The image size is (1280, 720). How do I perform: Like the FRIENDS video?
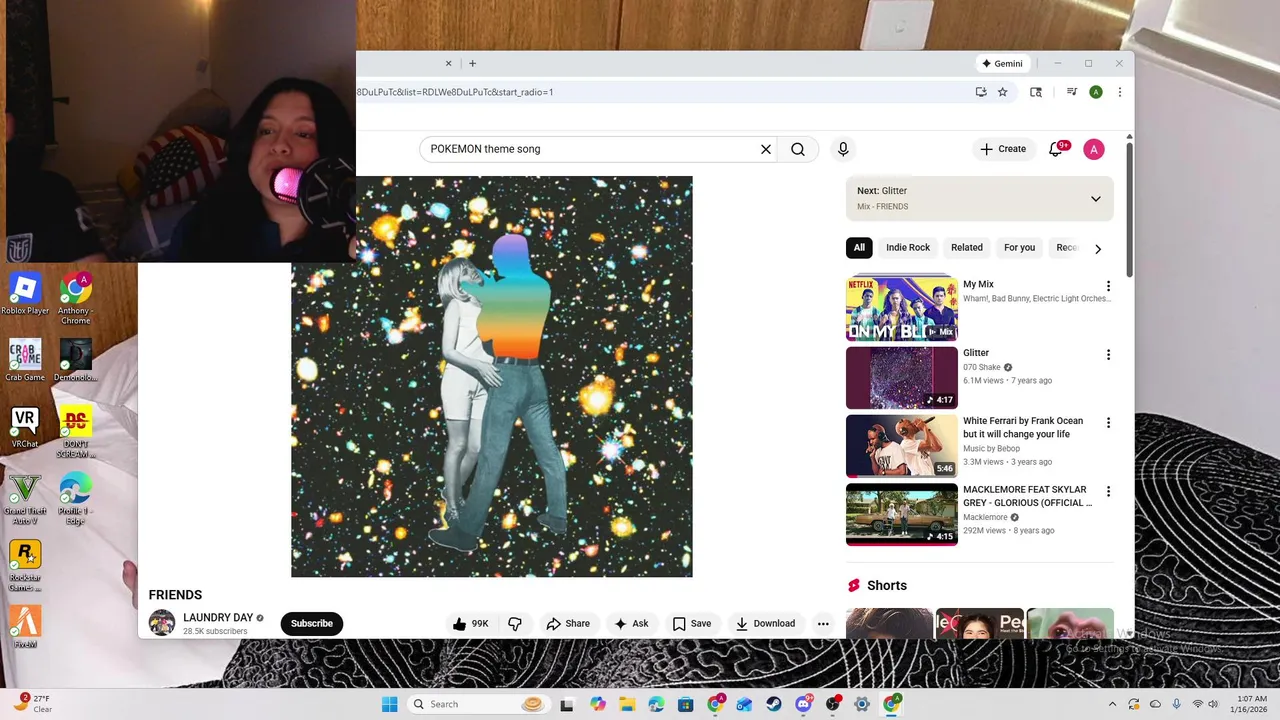pos(470,623)
